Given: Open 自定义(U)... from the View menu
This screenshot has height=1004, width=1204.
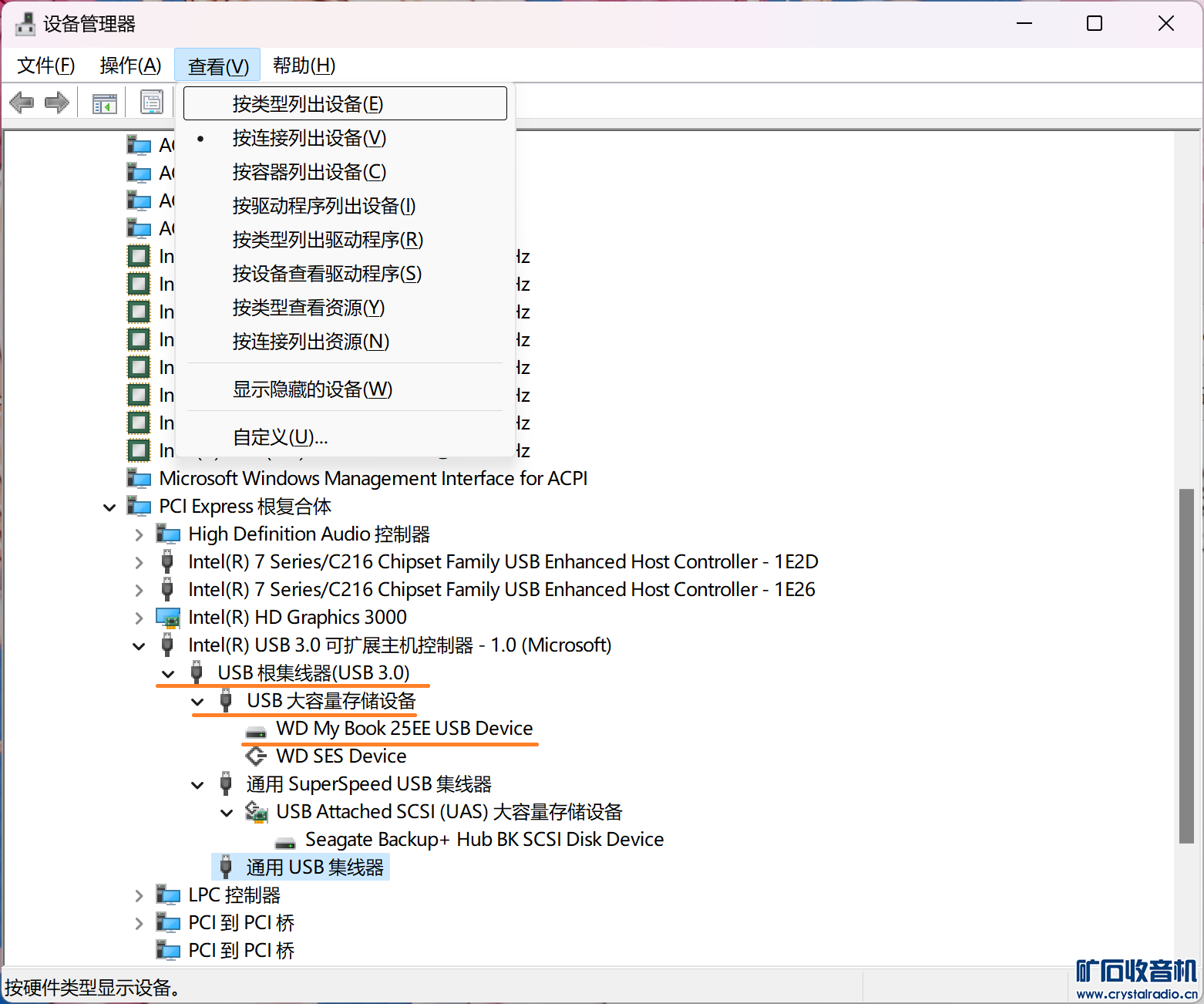Looking at the screenshot, I should click(345, 437).
